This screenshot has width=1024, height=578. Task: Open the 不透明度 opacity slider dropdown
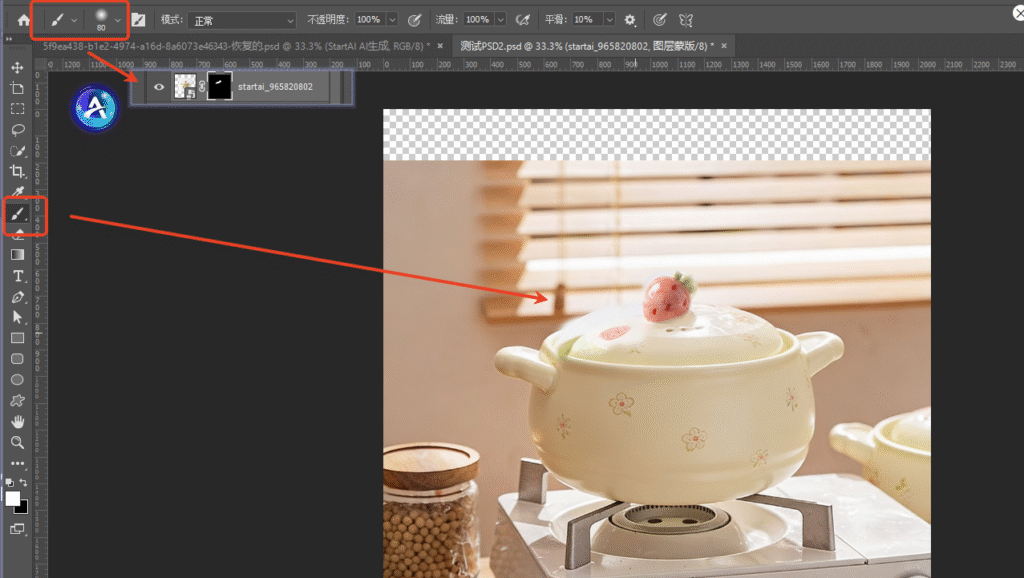391,20
